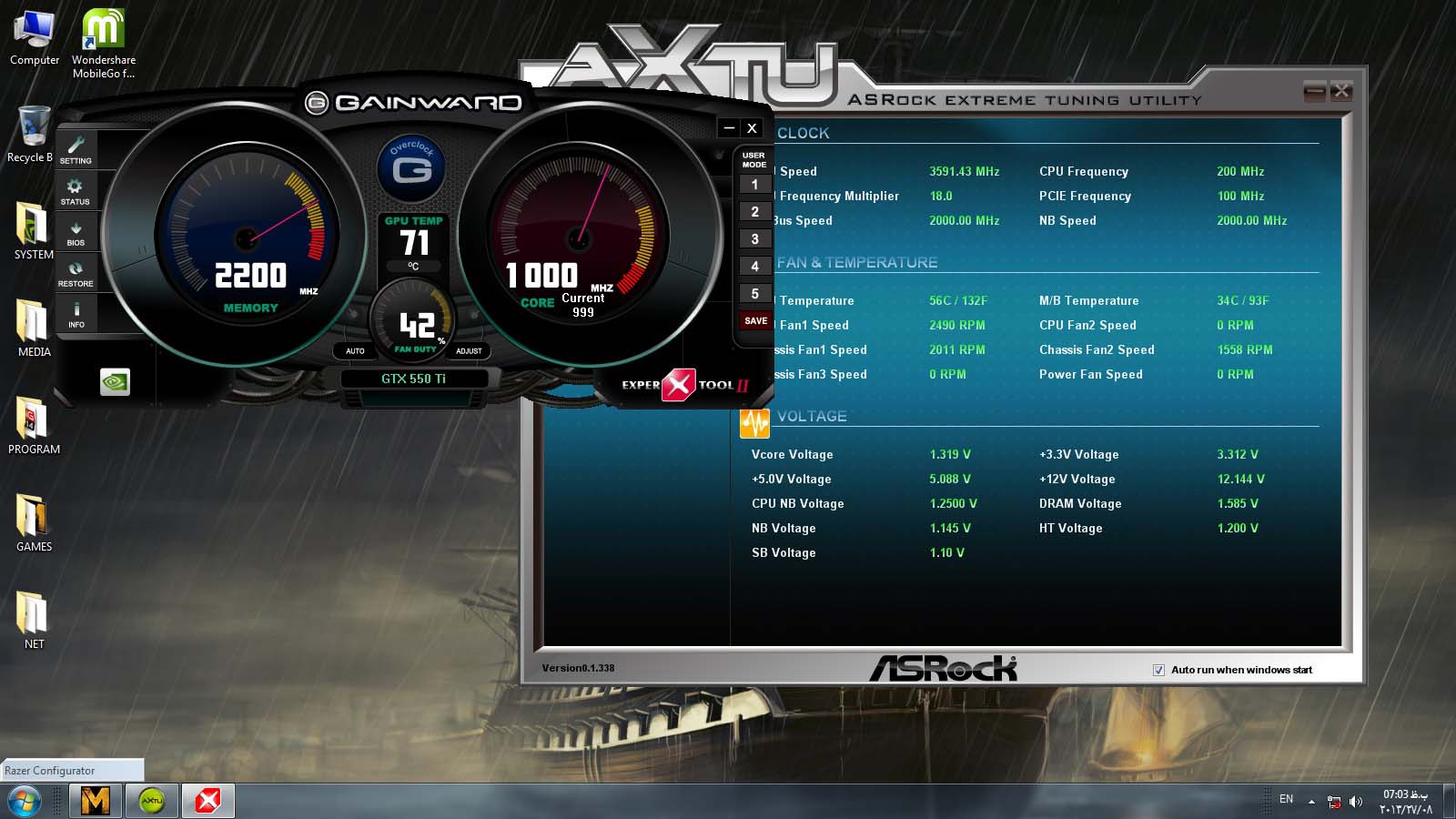Select user mode profile 3

[x=754, y=239]
